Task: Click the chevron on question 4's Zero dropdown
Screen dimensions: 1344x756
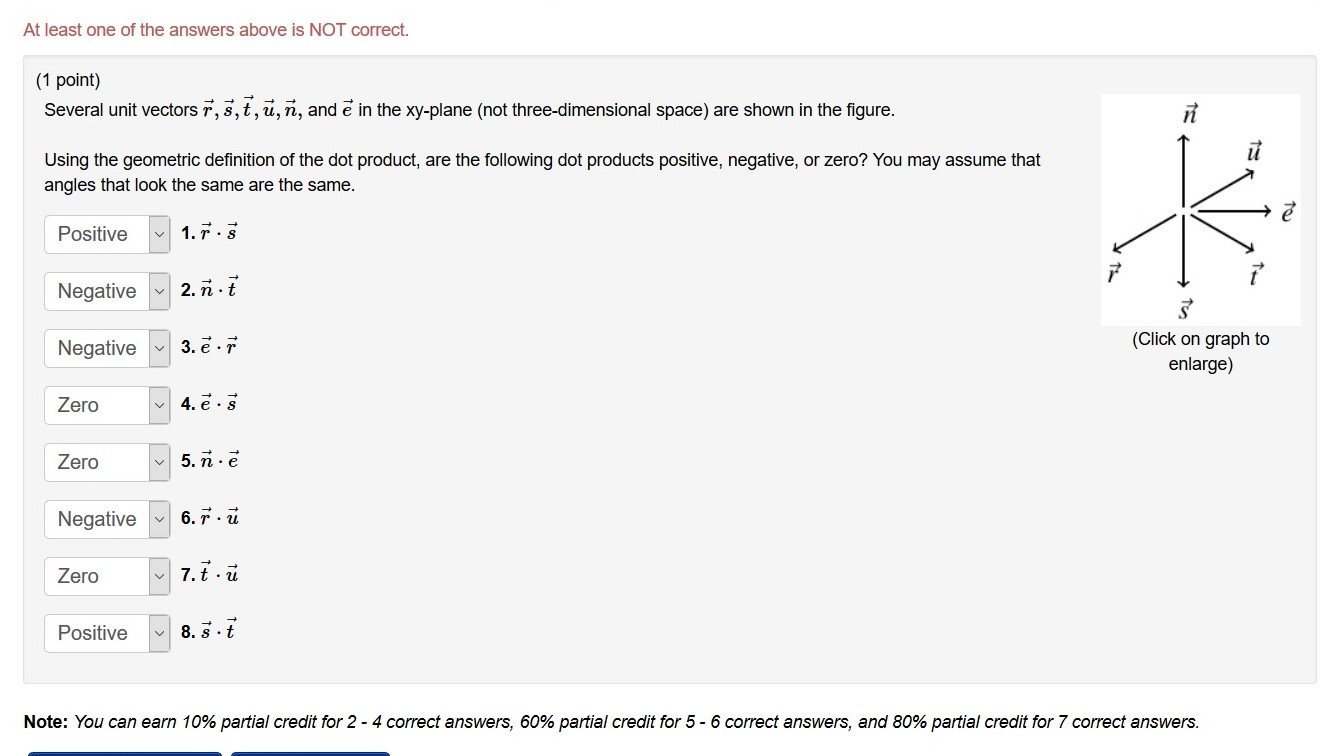Action: 160,405
